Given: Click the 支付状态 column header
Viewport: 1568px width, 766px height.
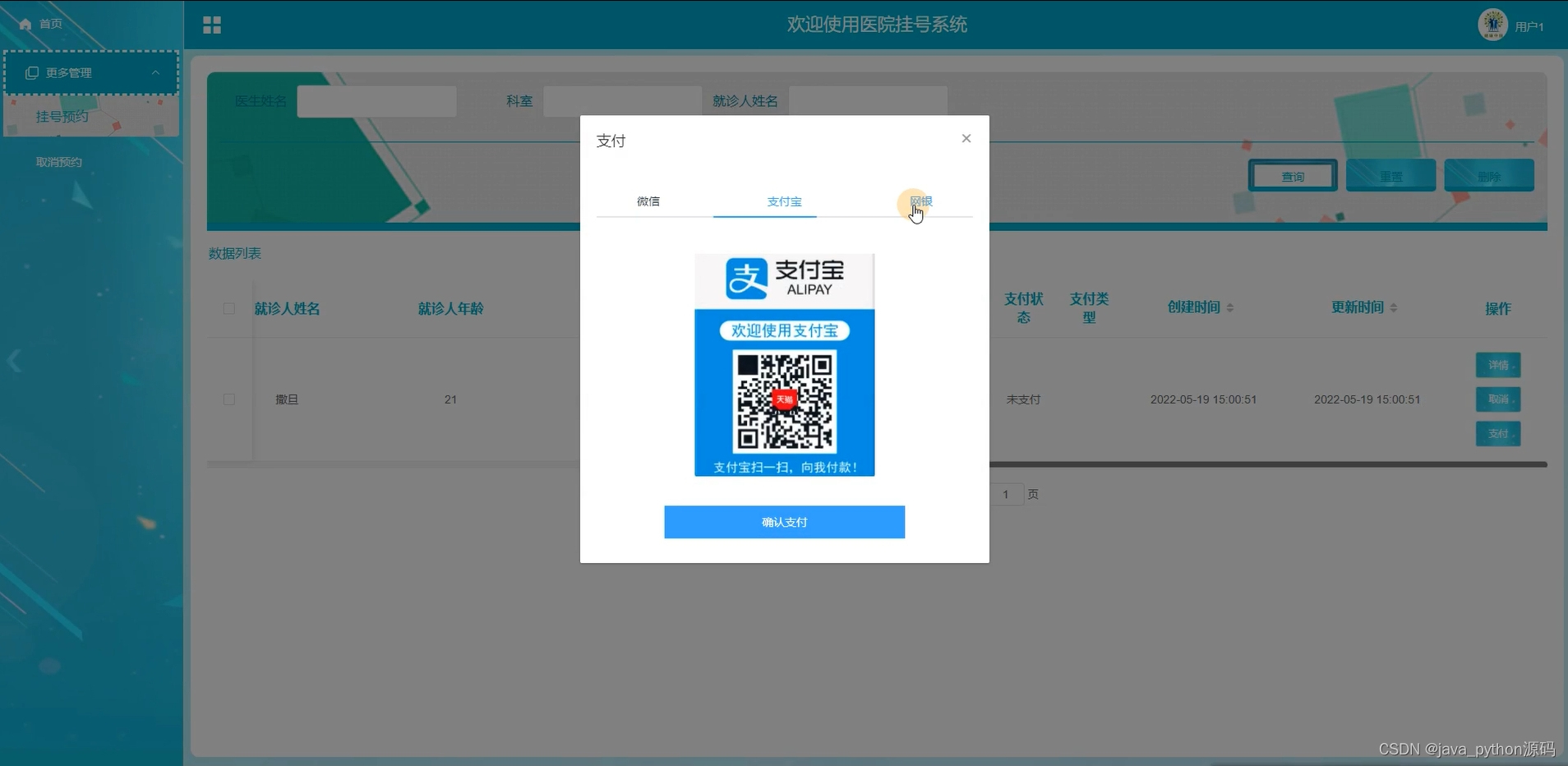Looking at the screenshot, I should pyautogui.click(x=1023, y=308).
